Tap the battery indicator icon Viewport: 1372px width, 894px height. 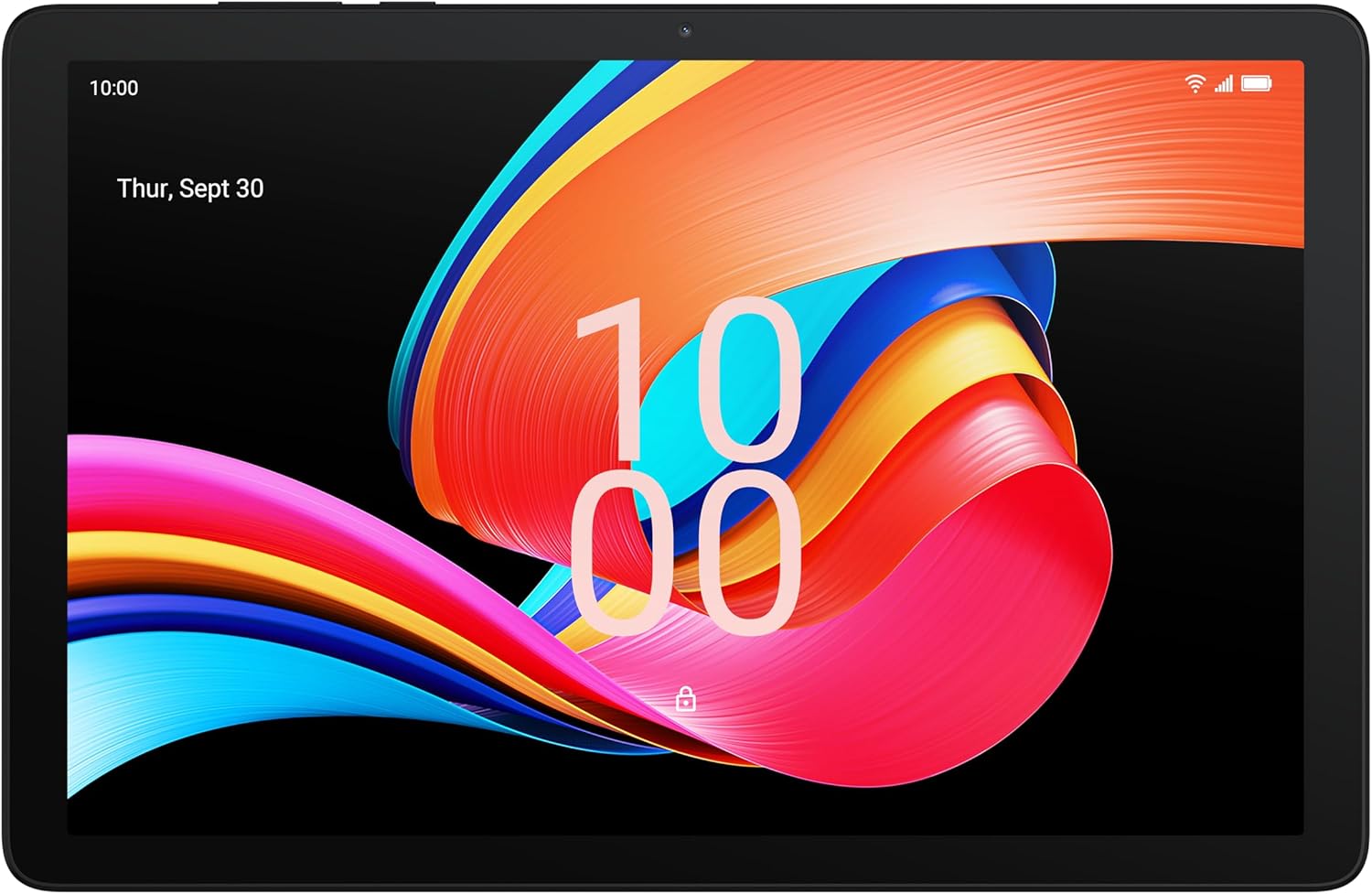(x=1257, y=84)
